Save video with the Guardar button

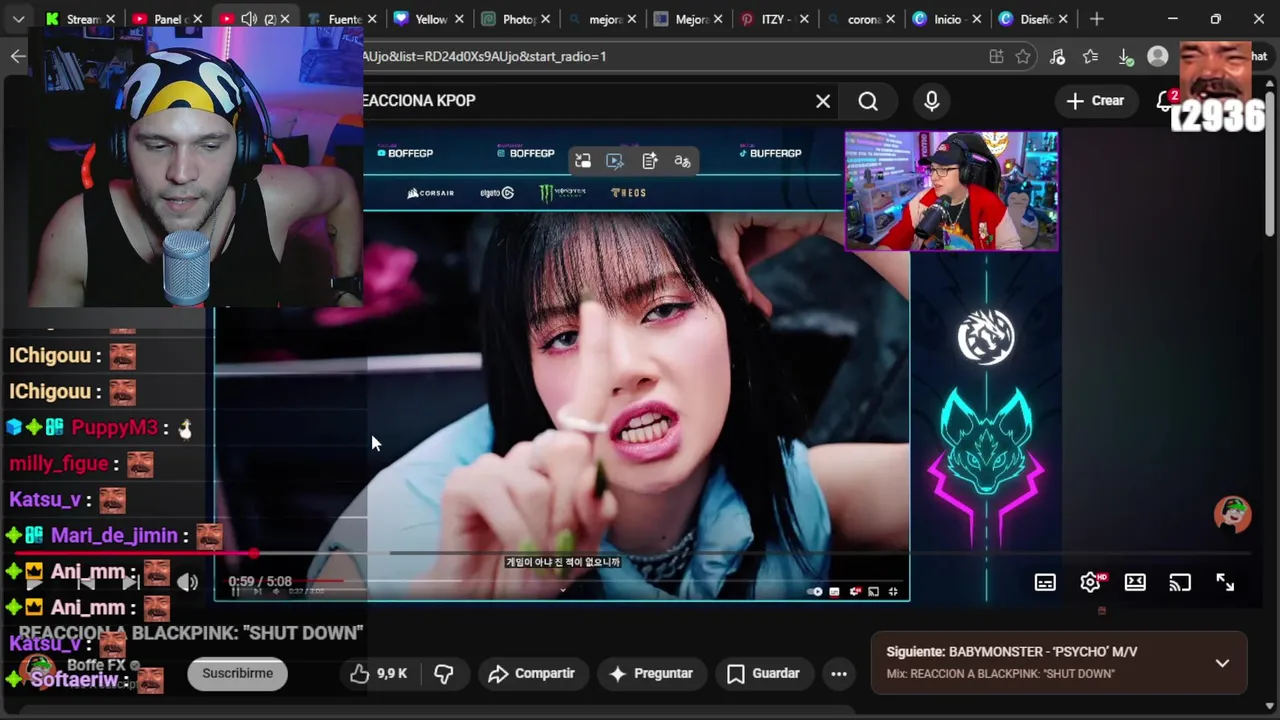[x=763, y=674]
